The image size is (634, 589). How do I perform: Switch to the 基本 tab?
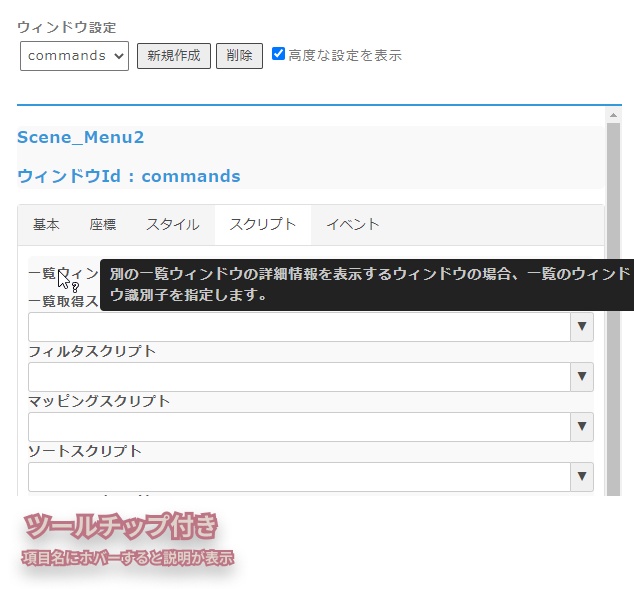(x=46, y=224)
